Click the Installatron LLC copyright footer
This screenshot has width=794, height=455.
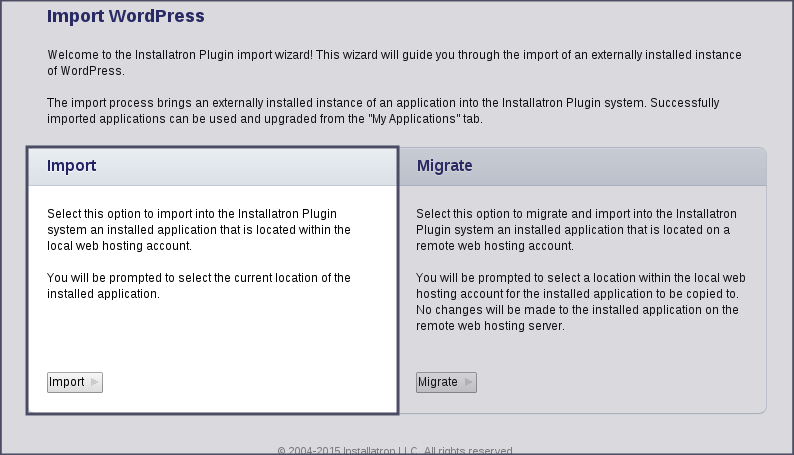[x=396, y=450]
